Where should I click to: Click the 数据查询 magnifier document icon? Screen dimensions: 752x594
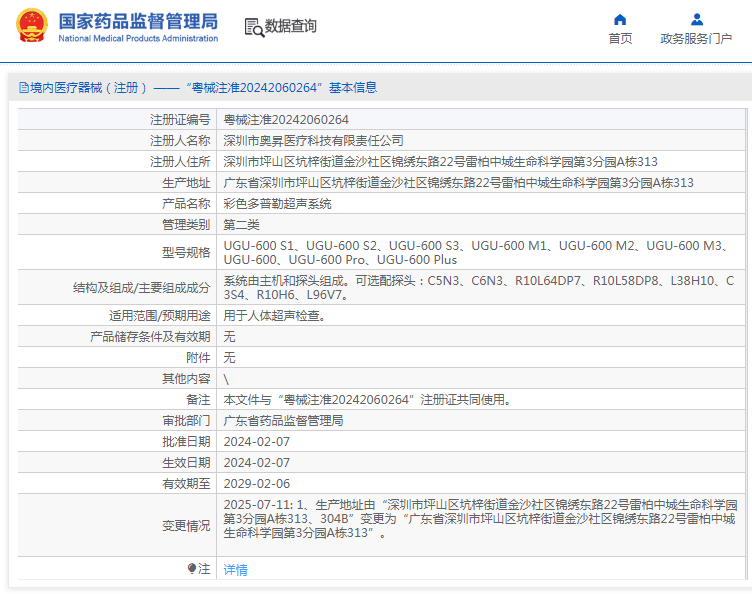coord(254,27)
